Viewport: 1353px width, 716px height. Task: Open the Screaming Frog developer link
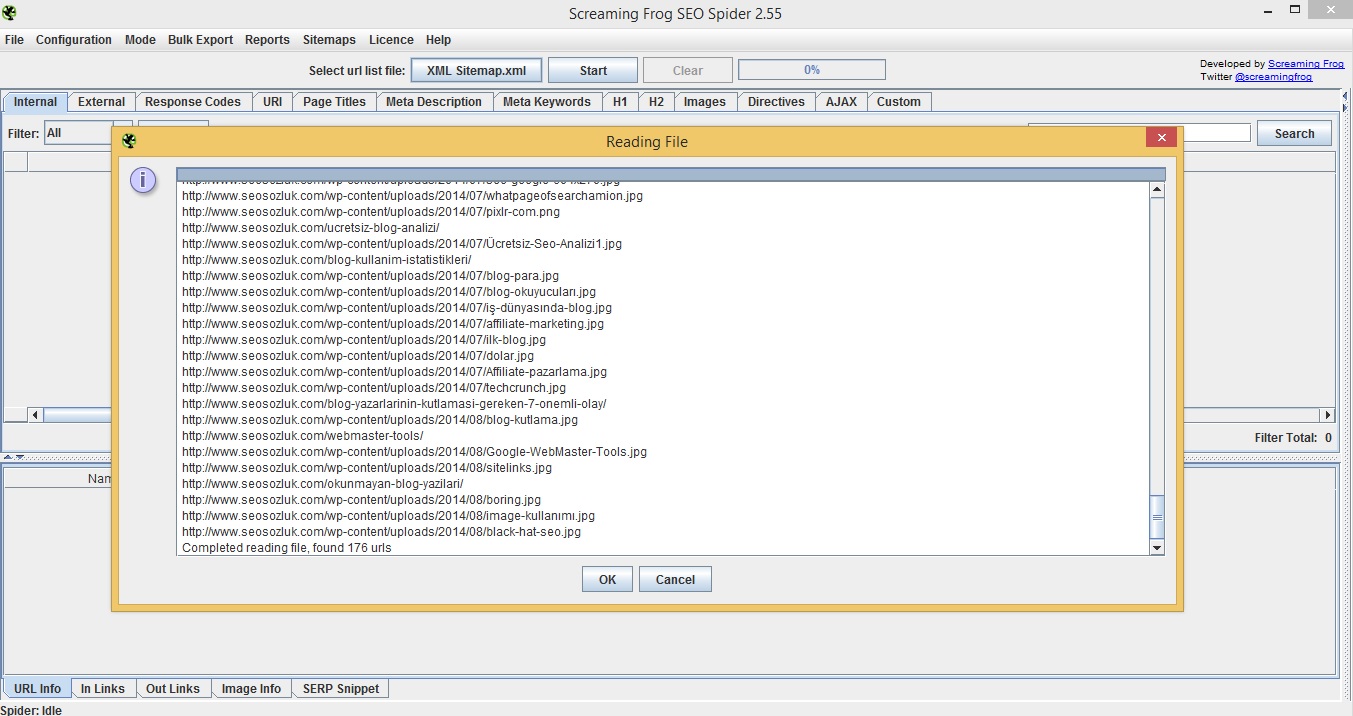coord(1306,64)
